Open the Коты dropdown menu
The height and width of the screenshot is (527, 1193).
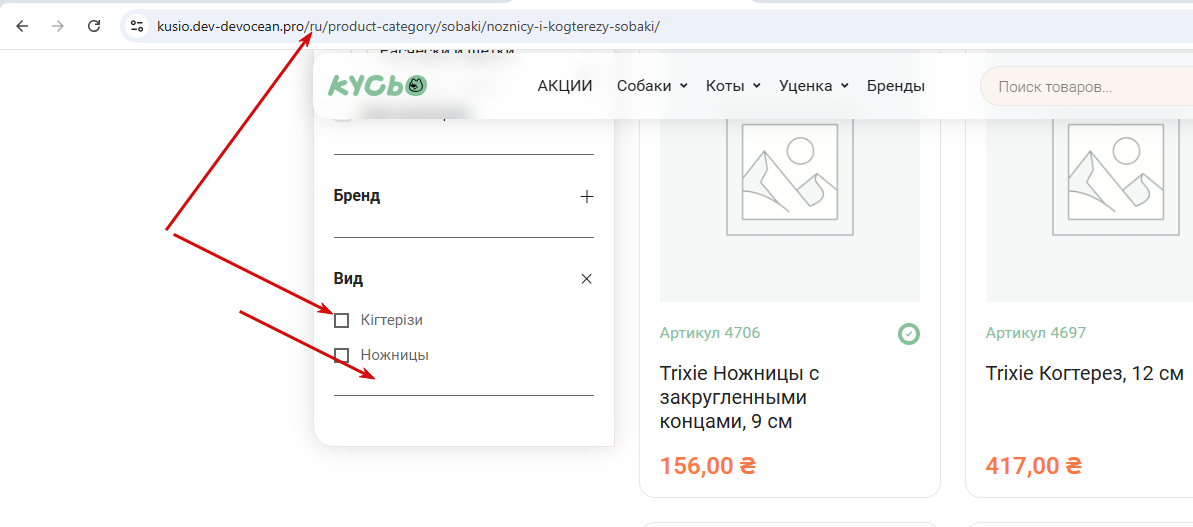click(732, 86)
